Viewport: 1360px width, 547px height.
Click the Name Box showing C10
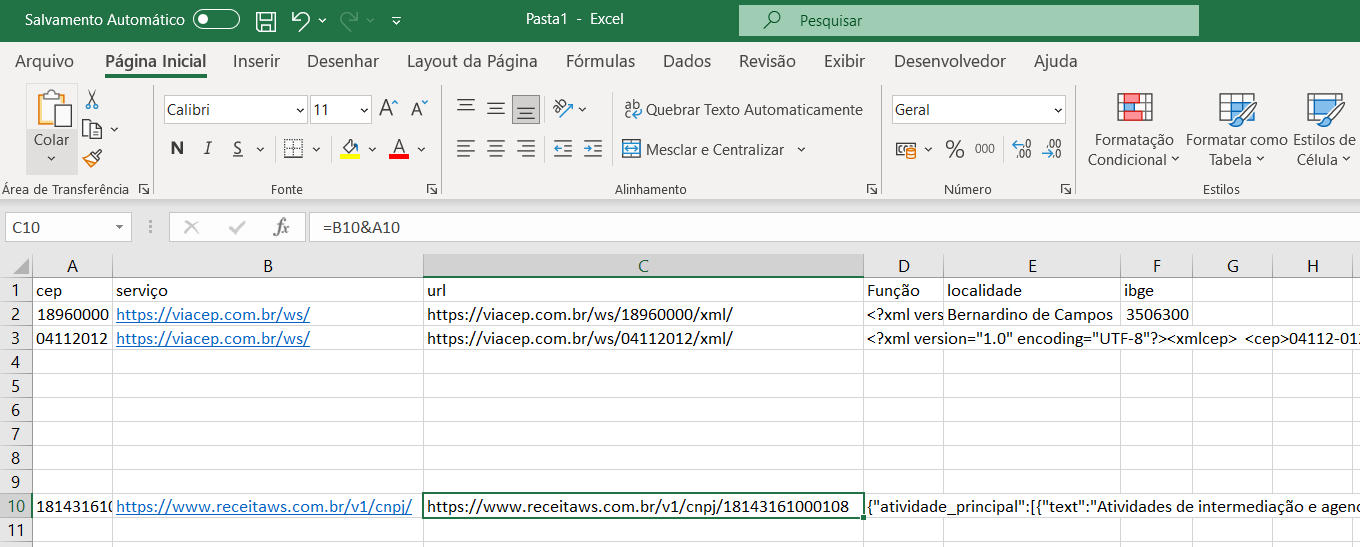click(x=68, y=228)
